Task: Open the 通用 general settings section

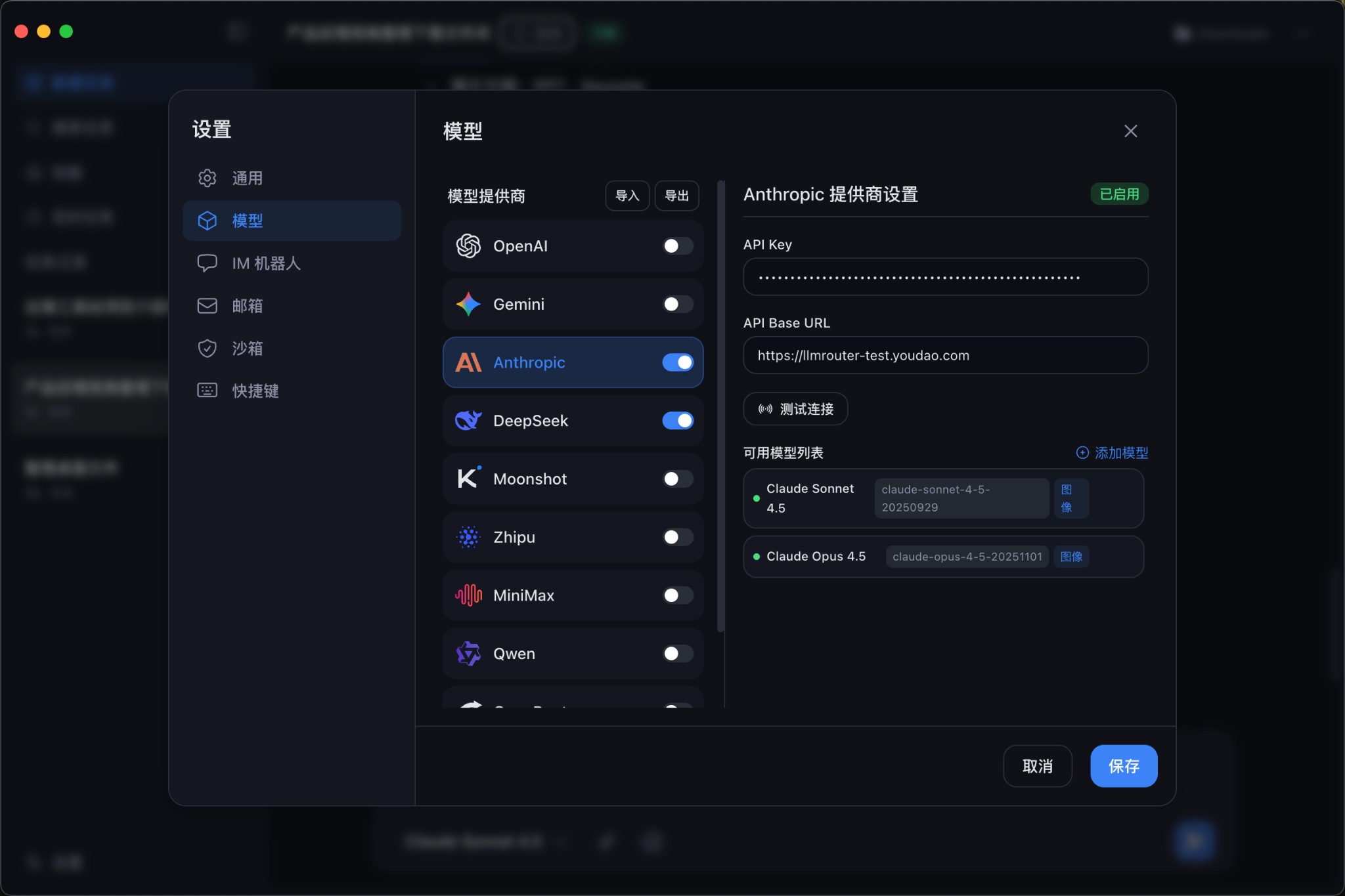Action: coord(292,178)
